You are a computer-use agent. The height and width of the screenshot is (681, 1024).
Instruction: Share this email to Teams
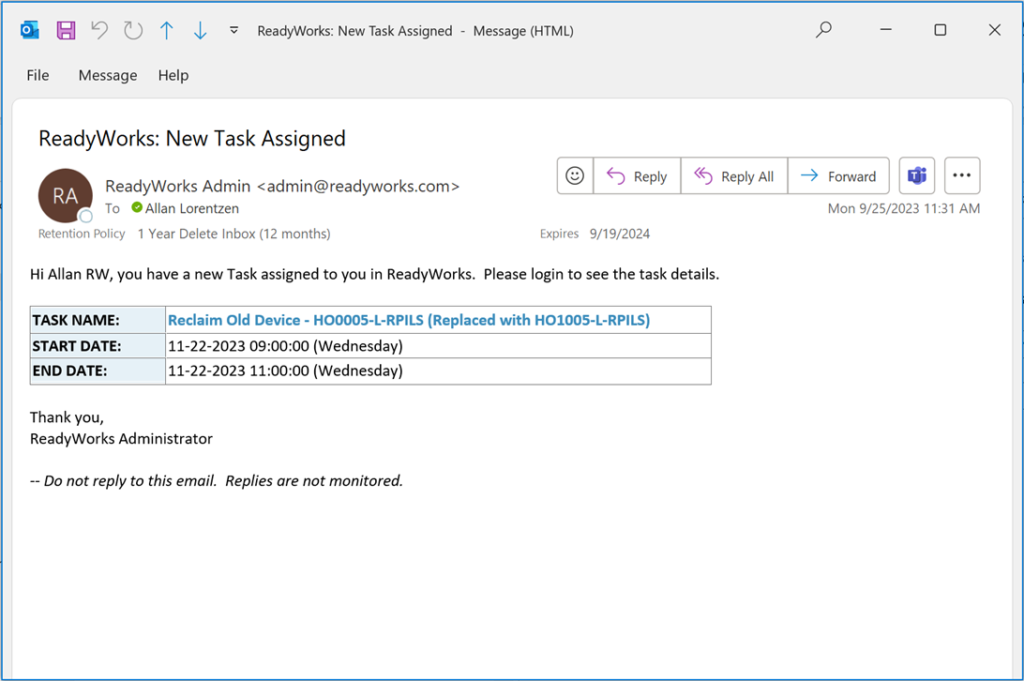point(916,175)
